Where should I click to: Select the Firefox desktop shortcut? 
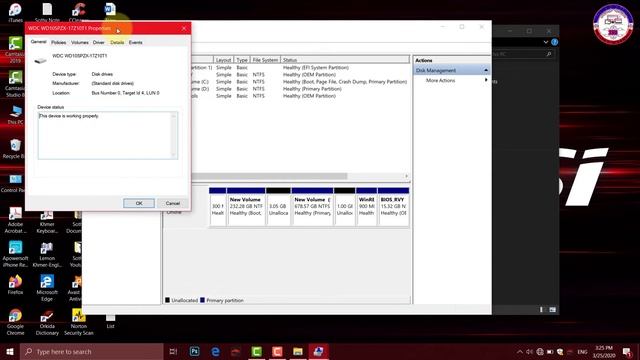15,284
